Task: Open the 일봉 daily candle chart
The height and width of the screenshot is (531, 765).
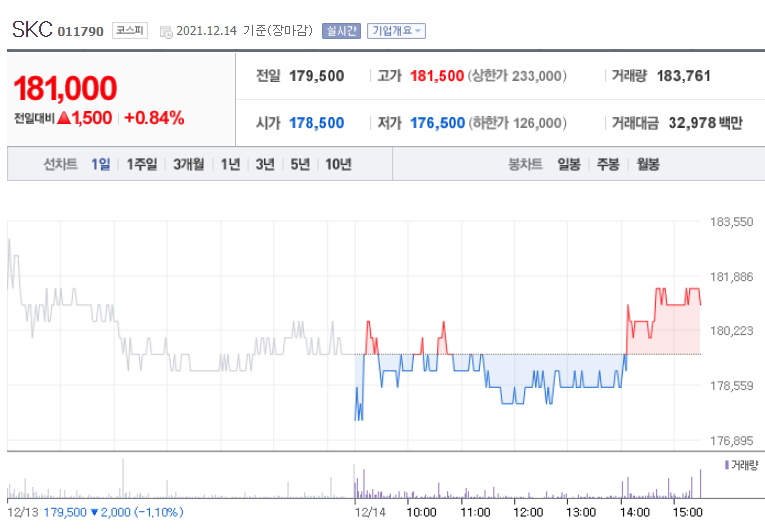Action: 569,164
